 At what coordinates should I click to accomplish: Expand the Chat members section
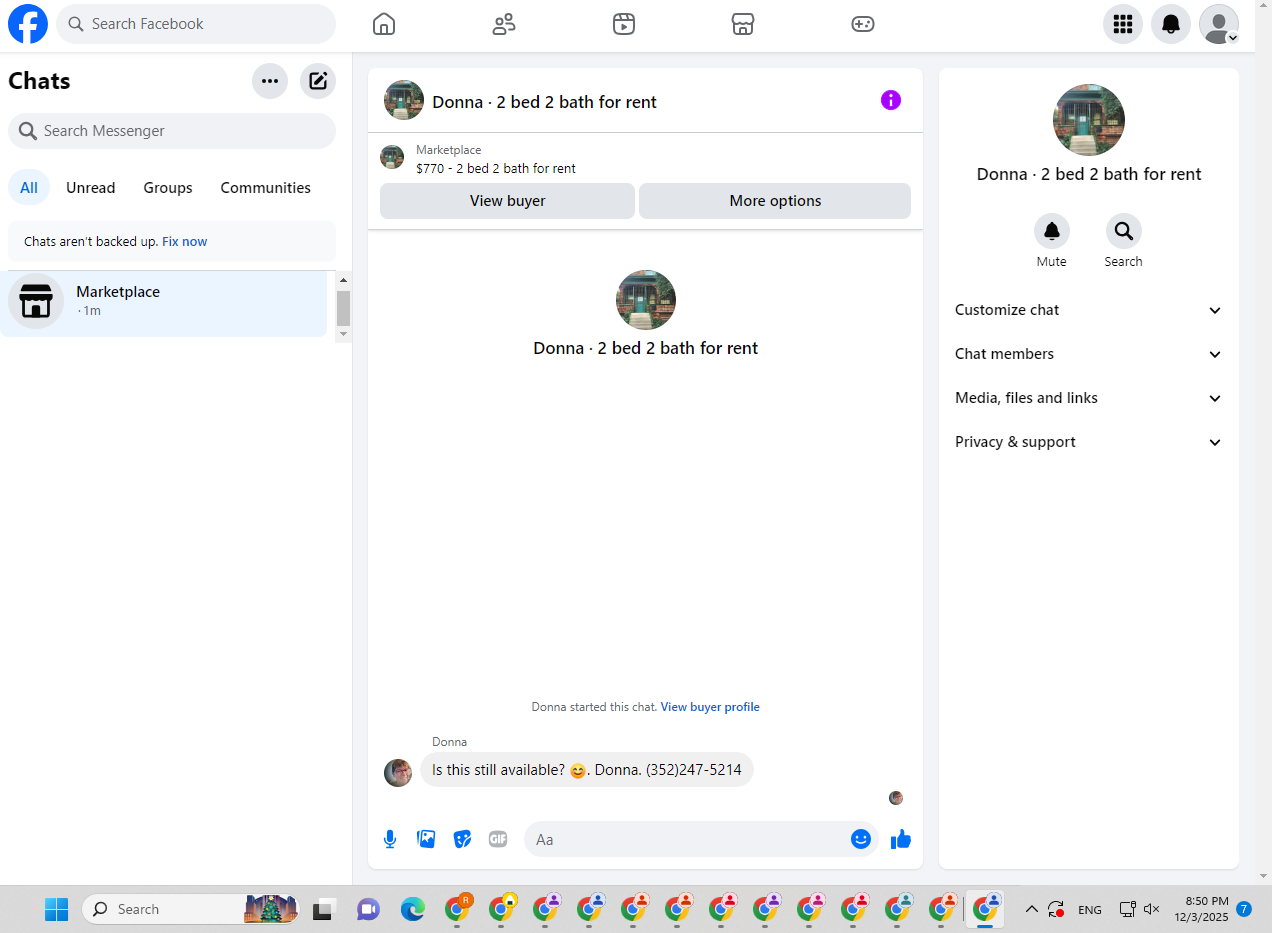[x=1089, y=354]
